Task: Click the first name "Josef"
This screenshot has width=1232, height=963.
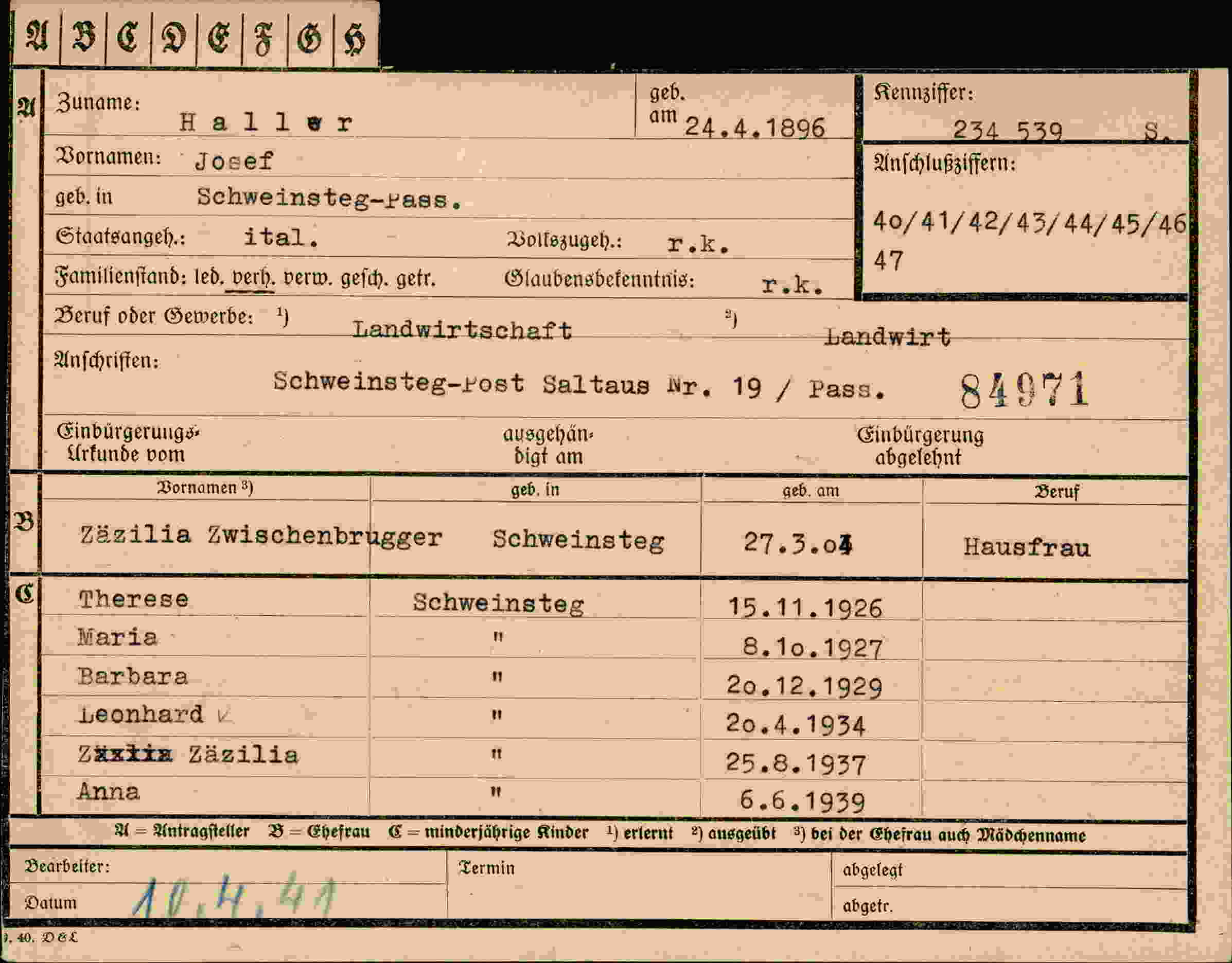Action: coord(234,161)
